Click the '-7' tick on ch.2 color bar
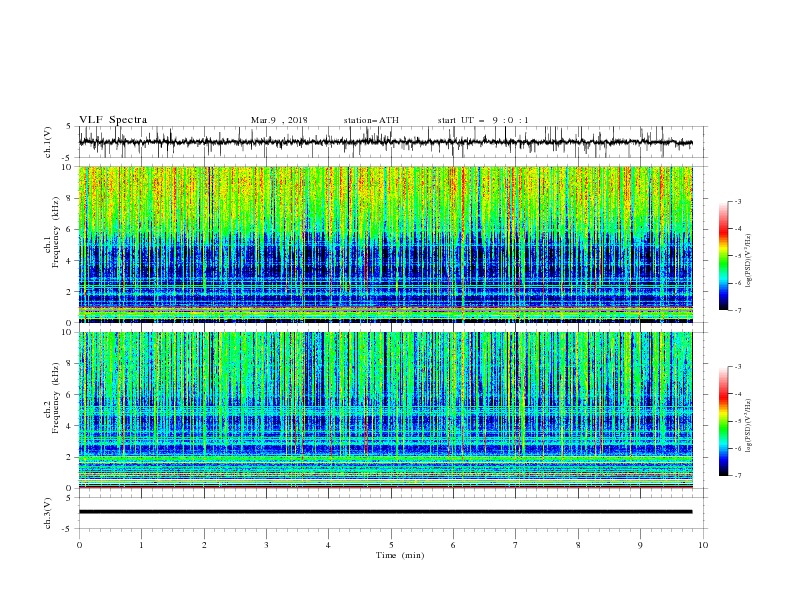 click(737, 476)
